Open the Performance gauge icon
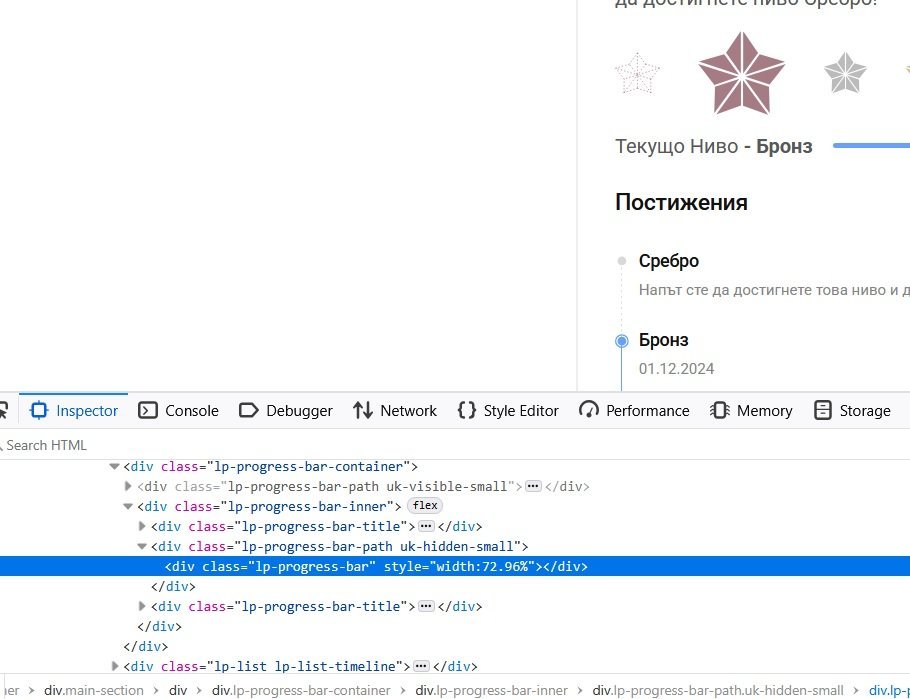The image size is (910, 699). tap(589, 410)
